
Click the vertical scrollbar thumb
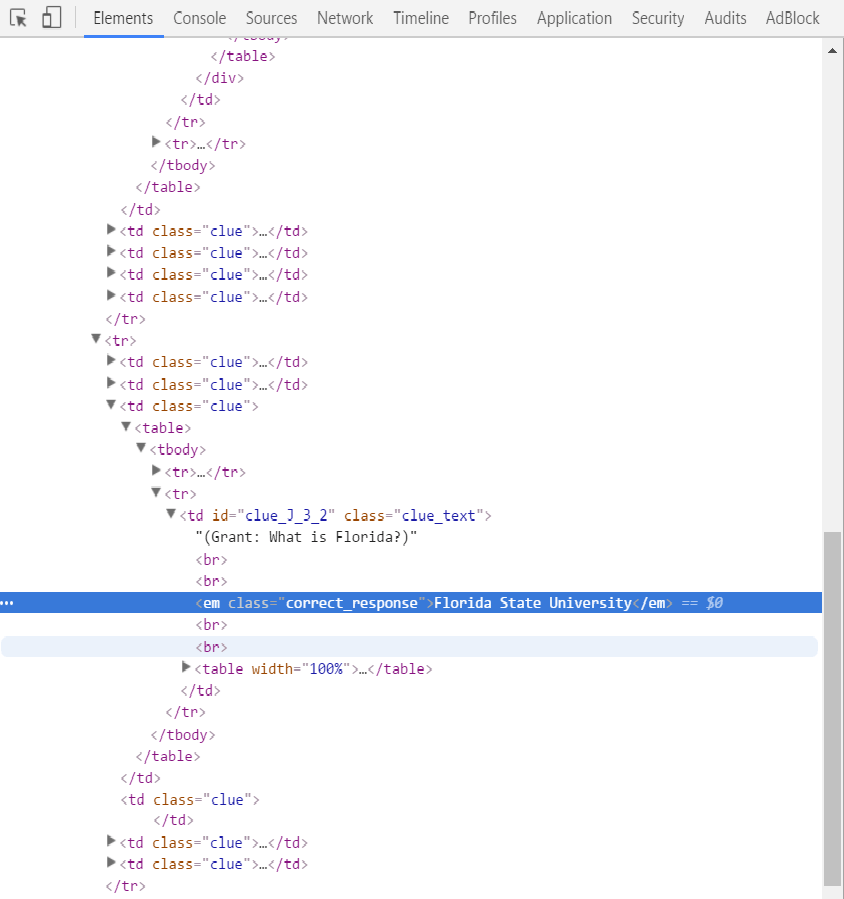coord(832,700)
